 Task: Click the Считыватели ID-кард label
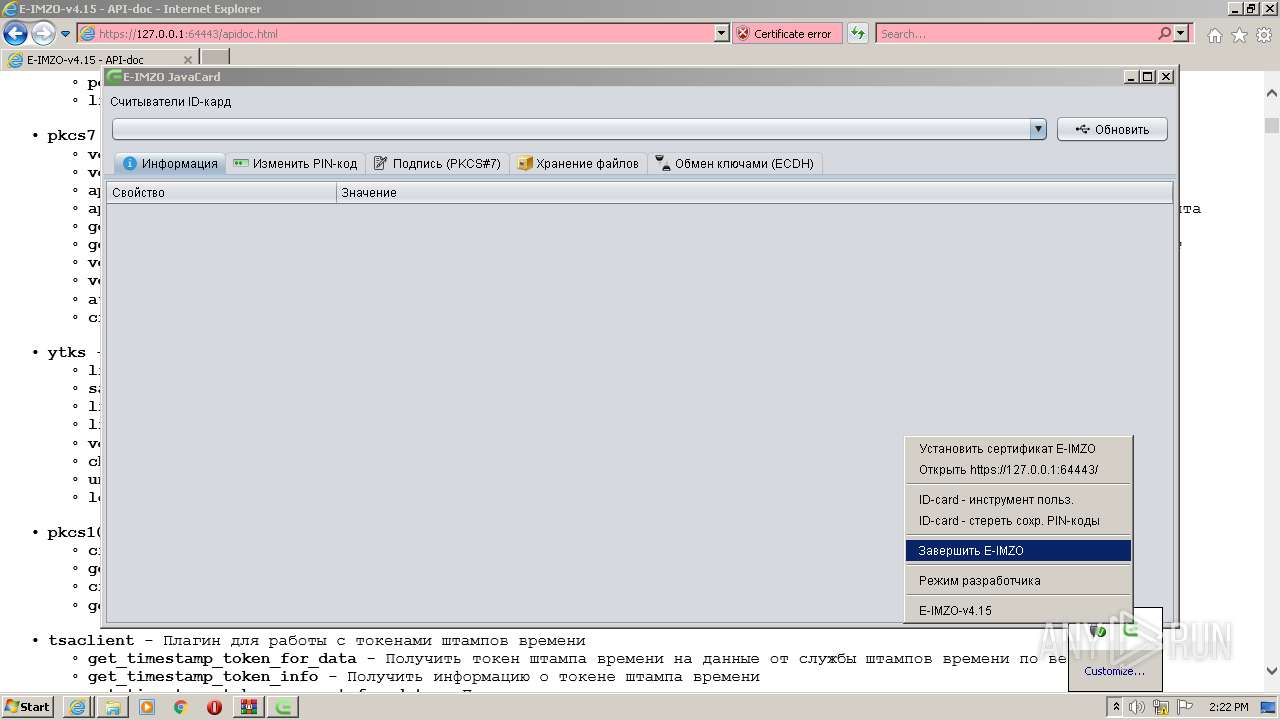pos(171,102)
